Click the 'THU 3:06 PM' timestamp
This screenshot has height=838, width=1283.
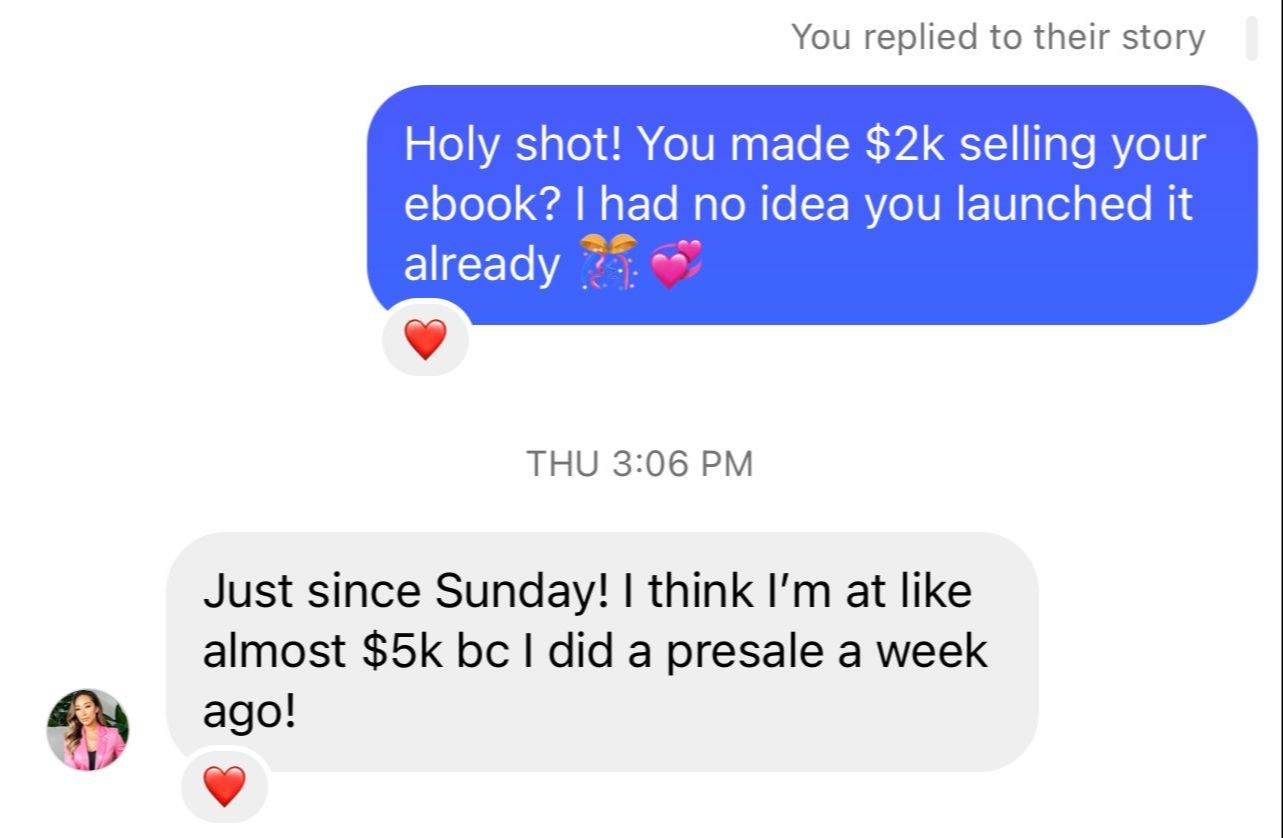pos(639,463)
